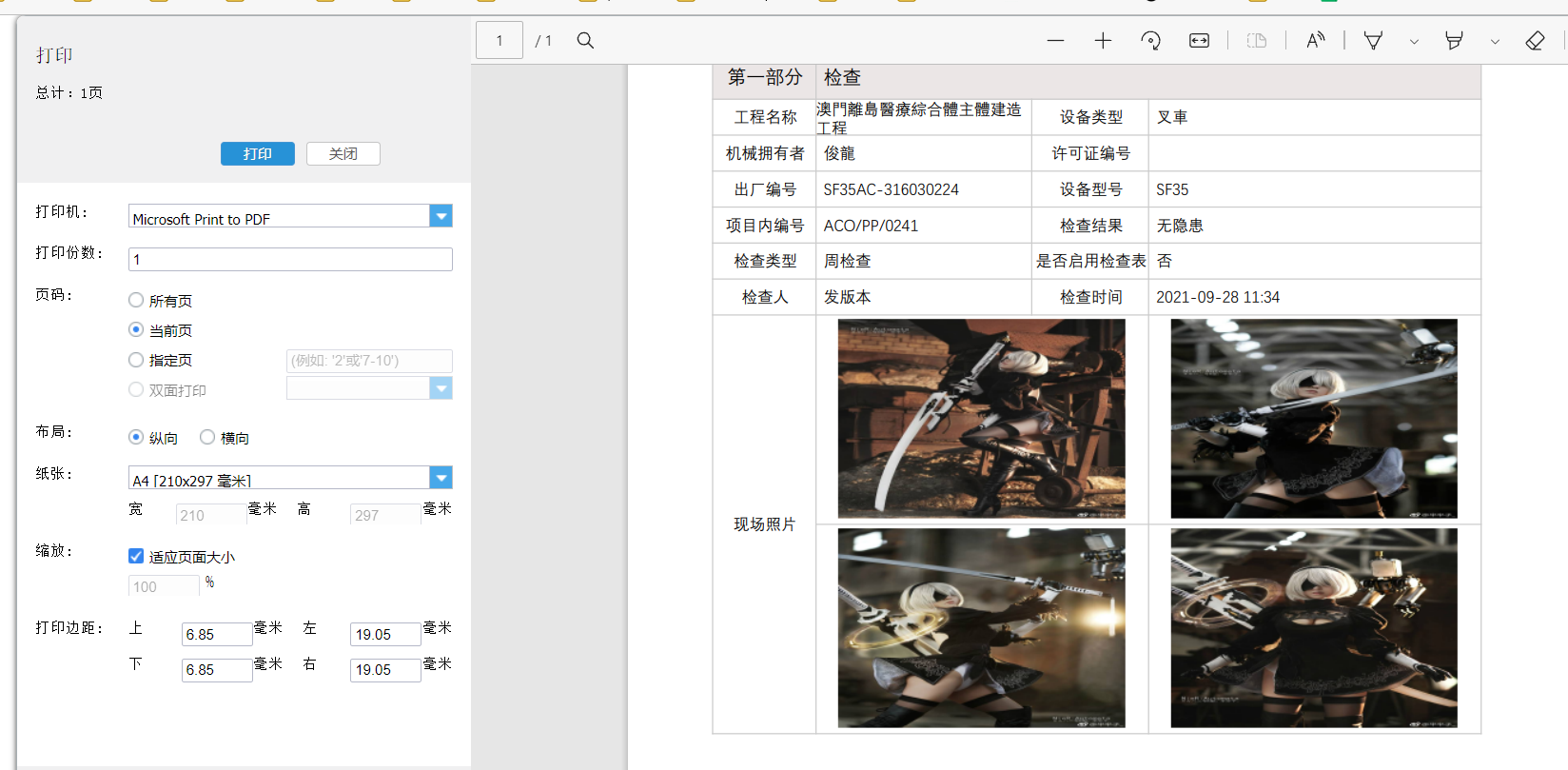
Task: Click the page view icon
Action: click(x=1257, y=40)
